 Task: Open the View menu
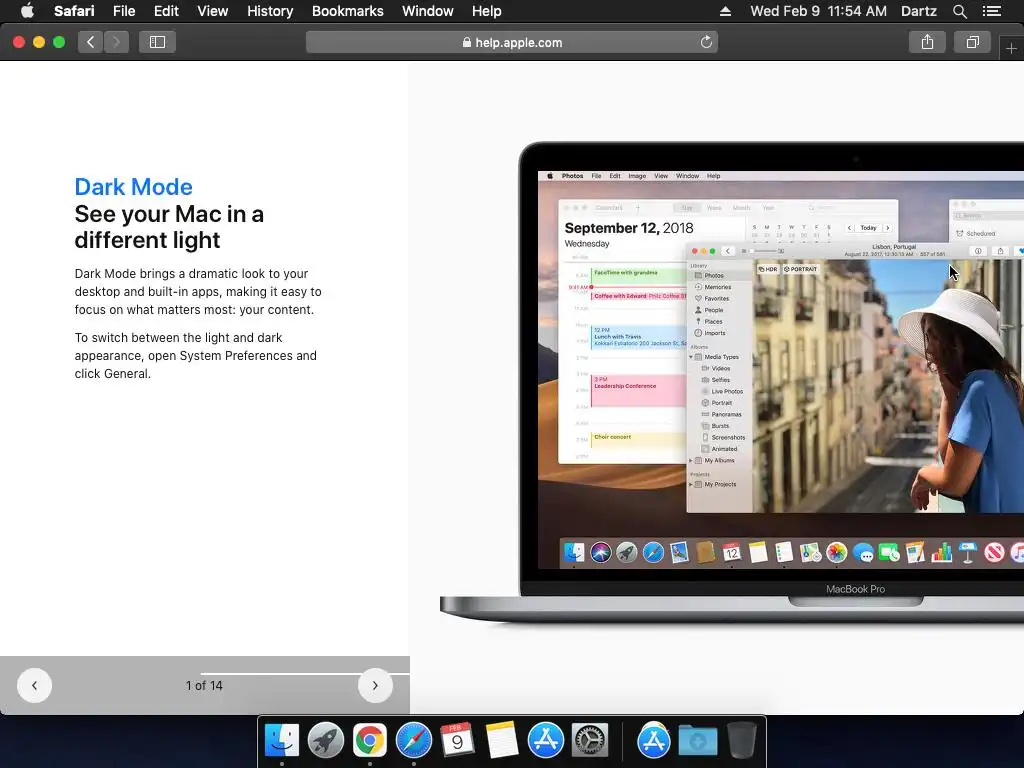point(213,11)
